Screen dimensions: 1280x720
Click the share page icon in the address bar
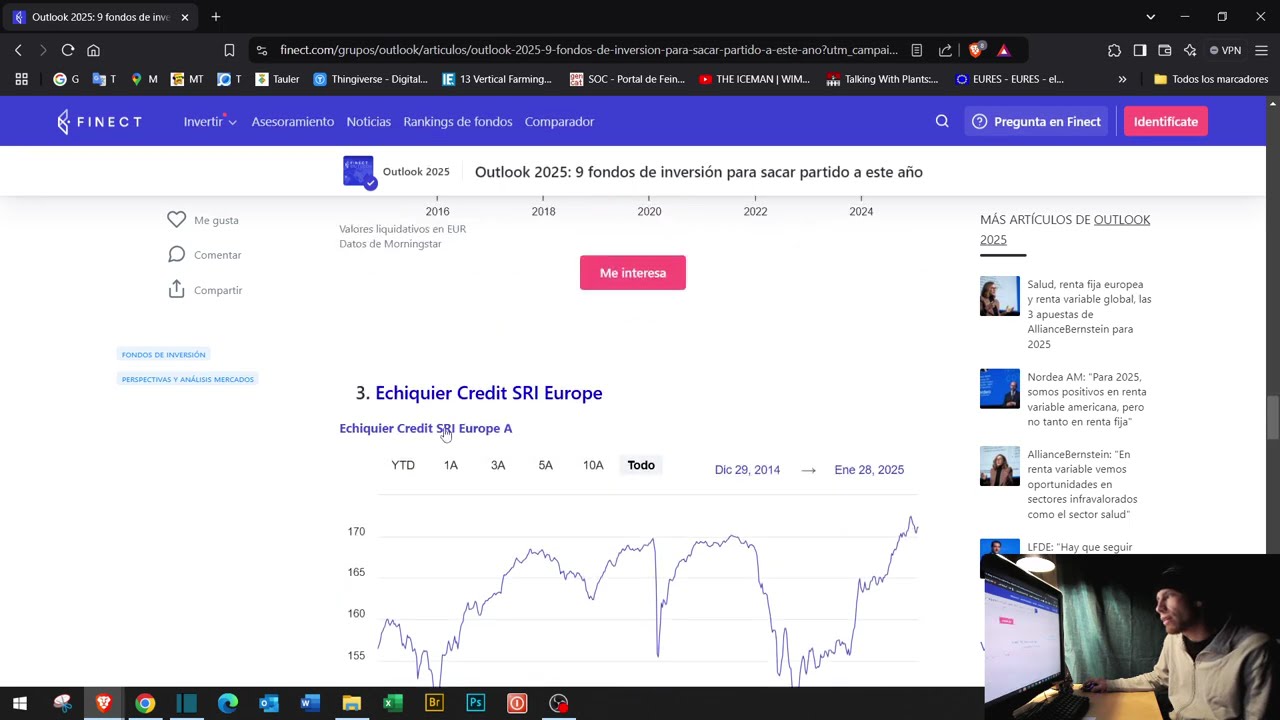click(x=945, y=50)
